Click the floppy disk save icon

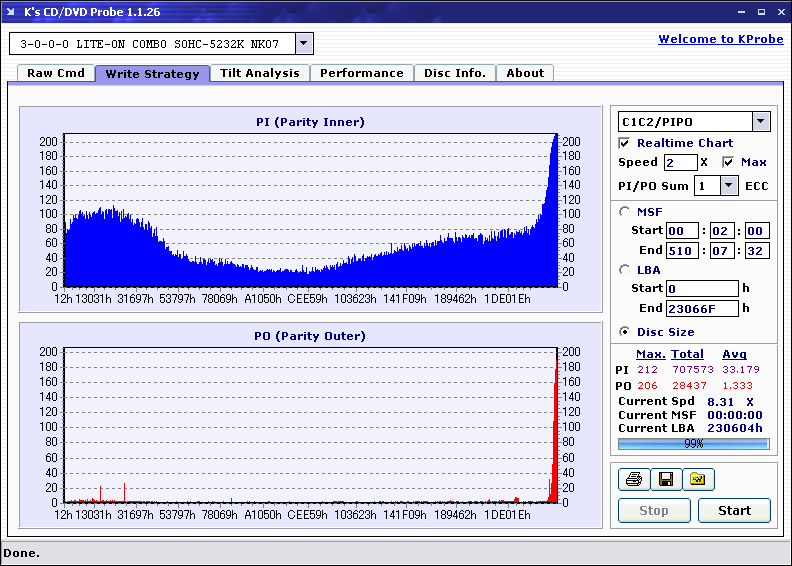665,480
